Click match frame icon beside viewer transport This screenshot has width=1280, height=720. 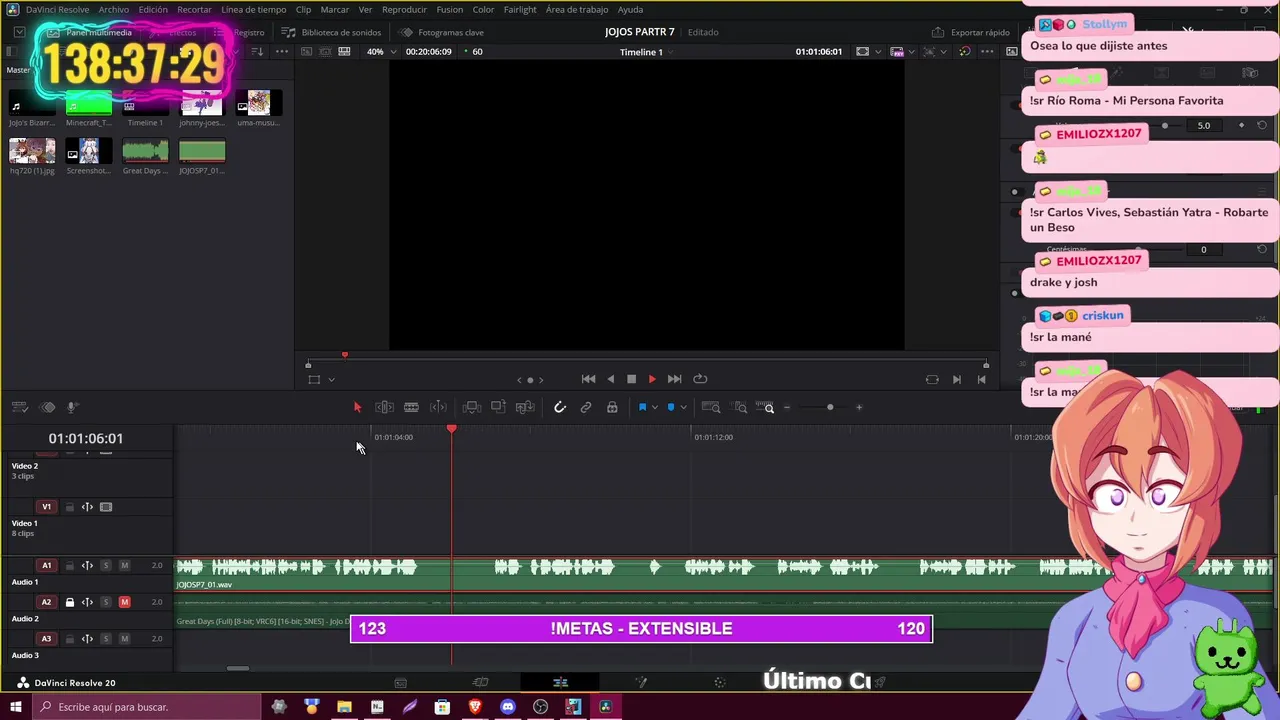pyautogui.click(x=932, y=379)
